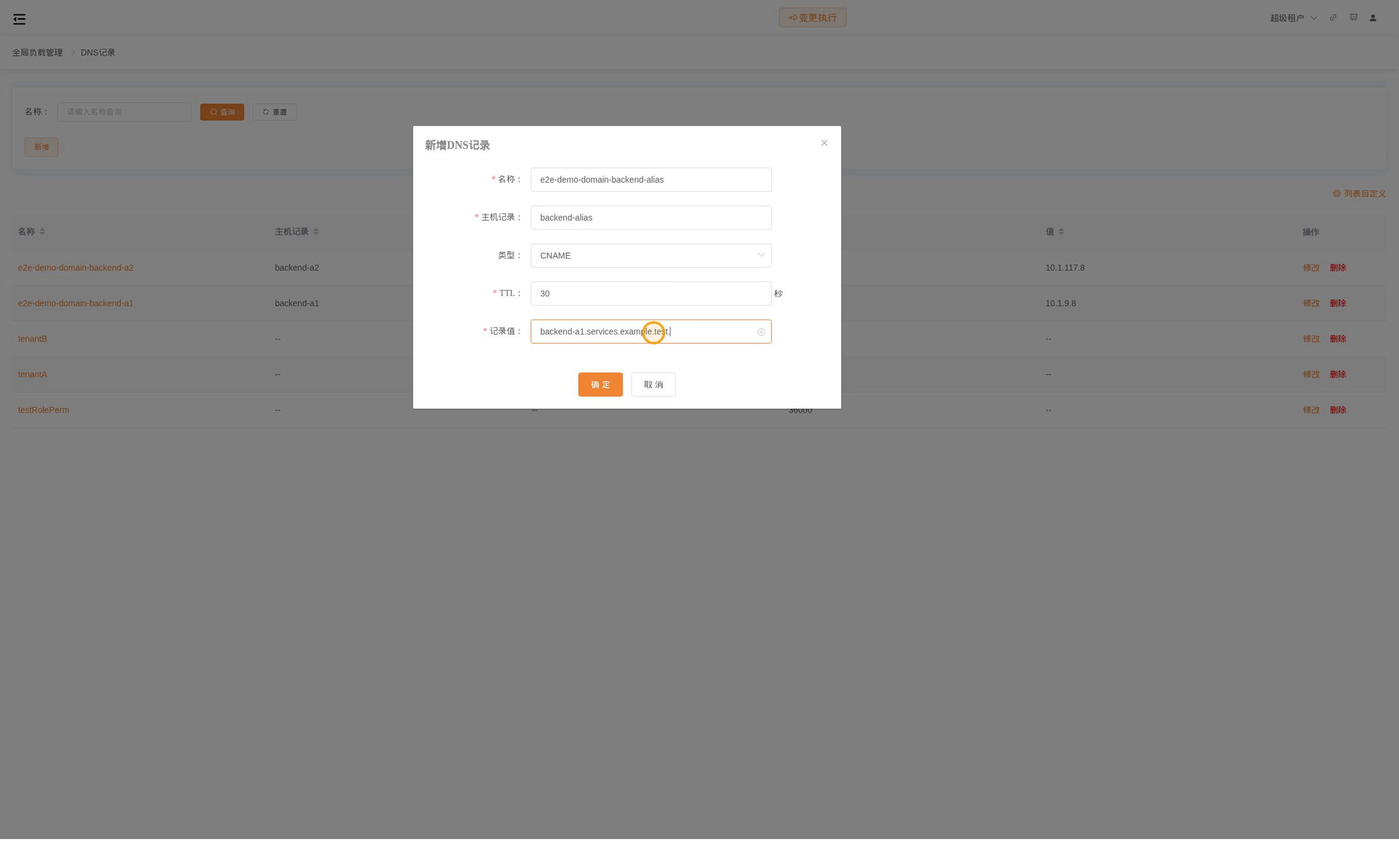Viewport: 1399px width, 868px height.
Task: Click 修改 for backend-a2 row
Action: [1311, 268]
